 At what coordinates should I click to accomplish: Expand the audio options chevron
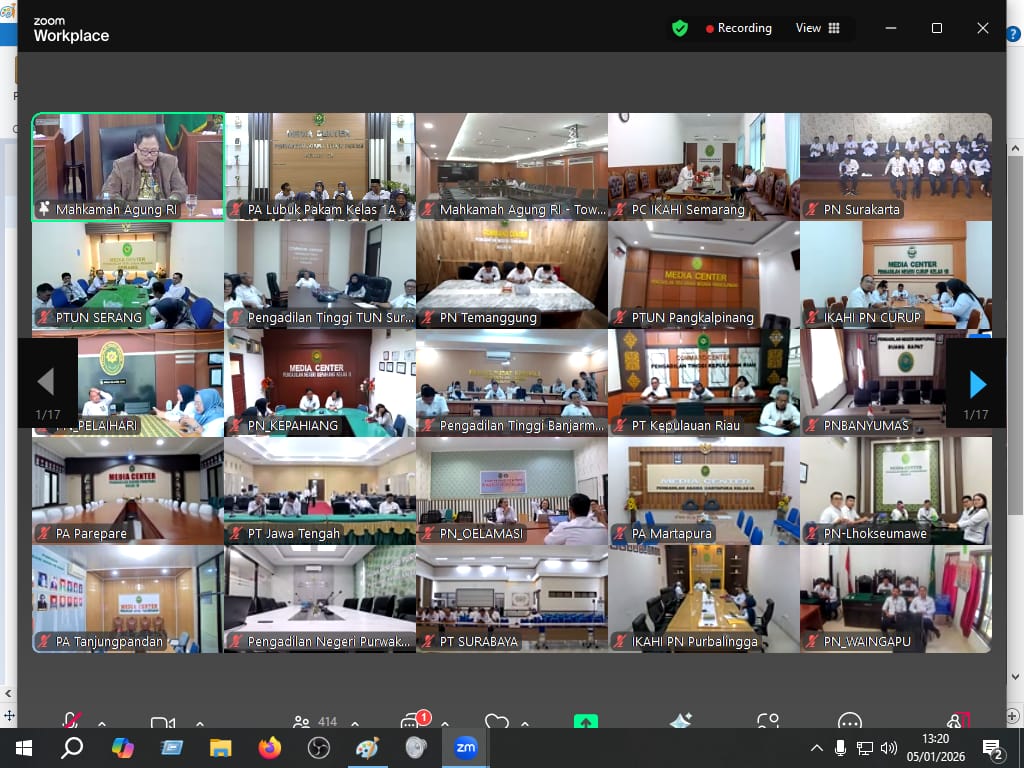tap(101, 723)
